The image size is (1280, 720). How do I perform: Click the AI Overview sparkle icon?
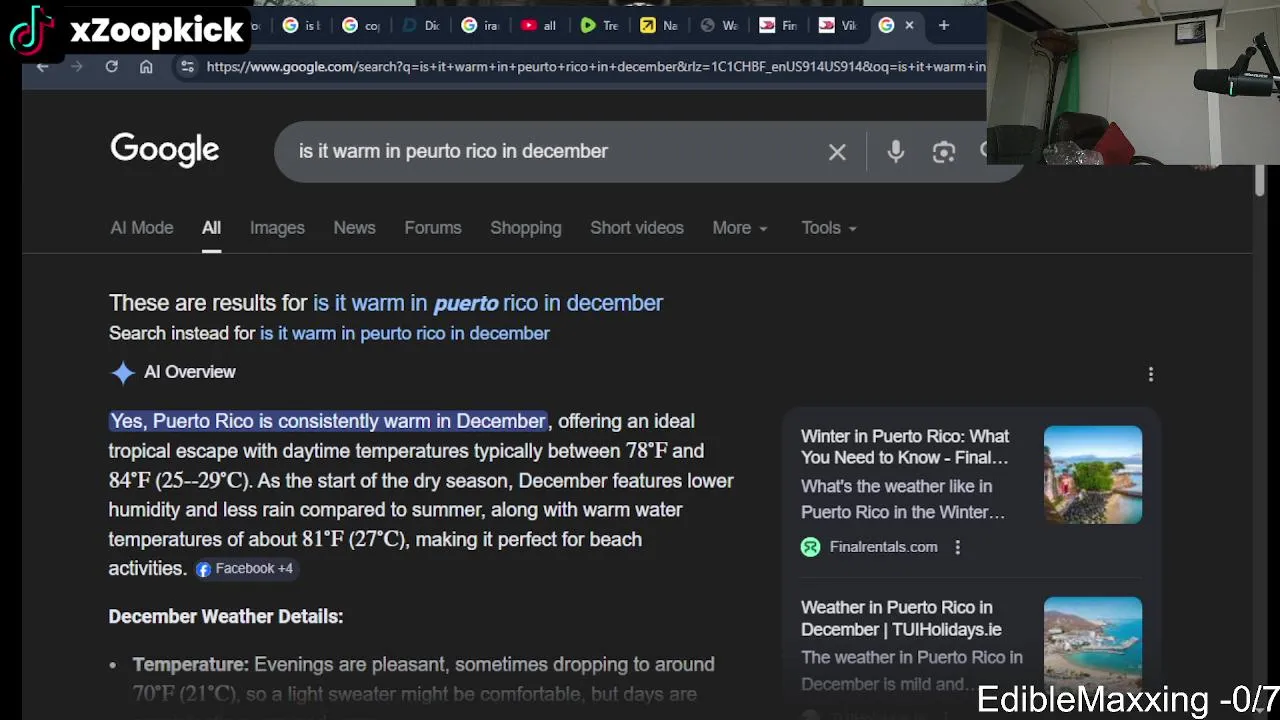click(122, 372)
